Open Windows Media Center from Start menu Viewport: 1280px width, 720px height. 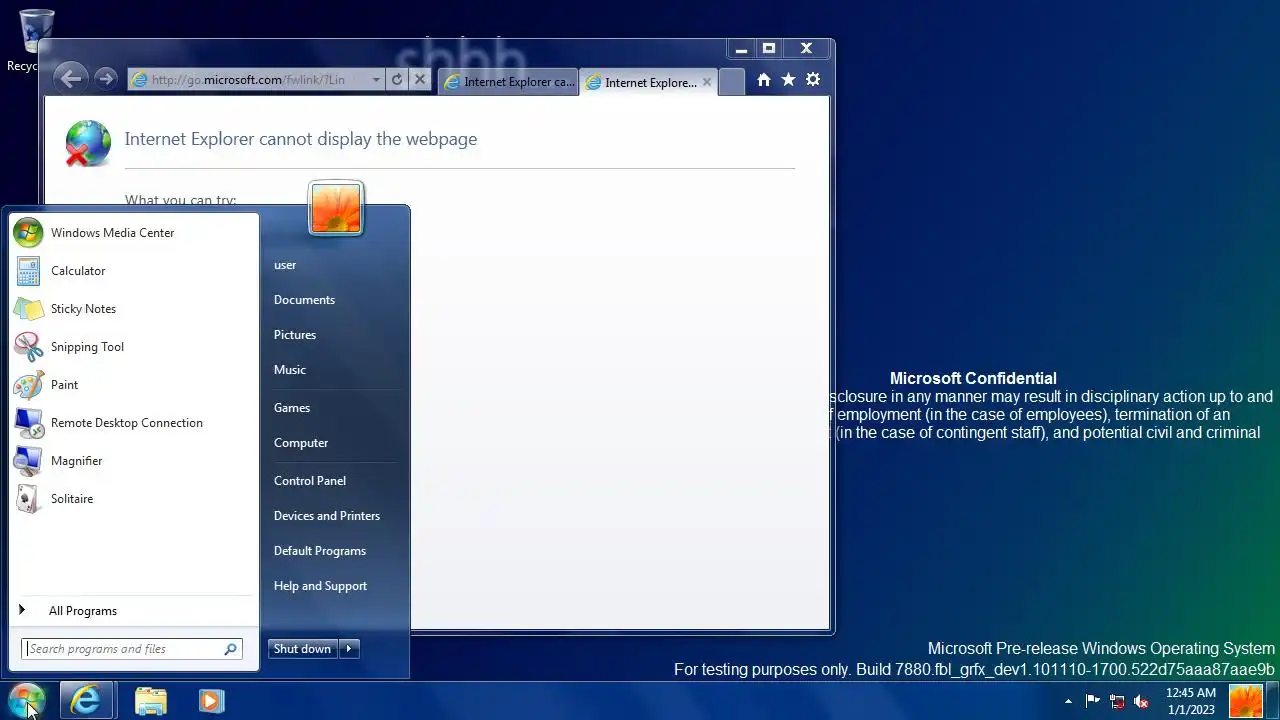click(133, 233)
